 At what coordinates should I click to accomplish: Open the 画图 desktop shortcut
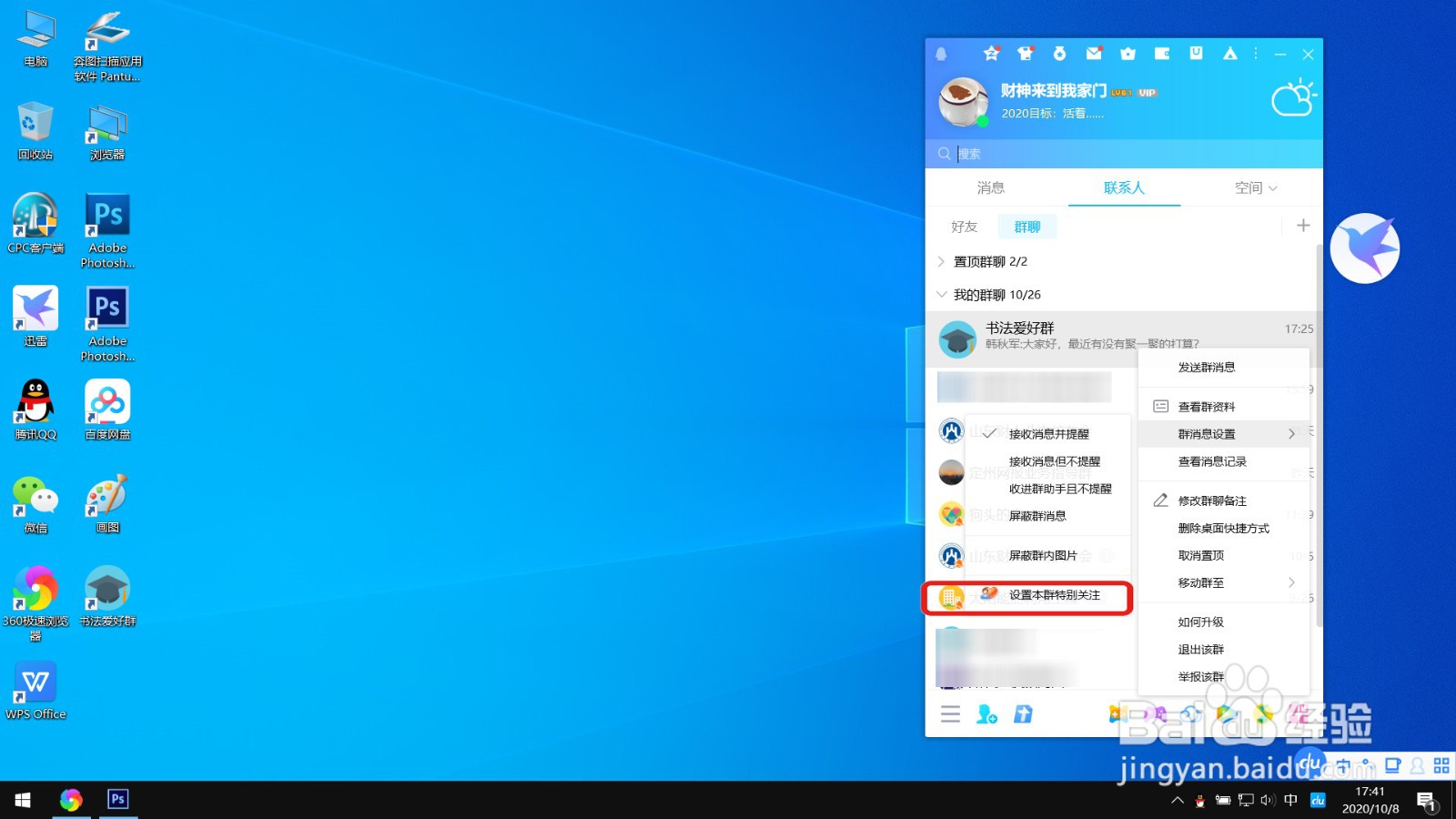(107, 503)
